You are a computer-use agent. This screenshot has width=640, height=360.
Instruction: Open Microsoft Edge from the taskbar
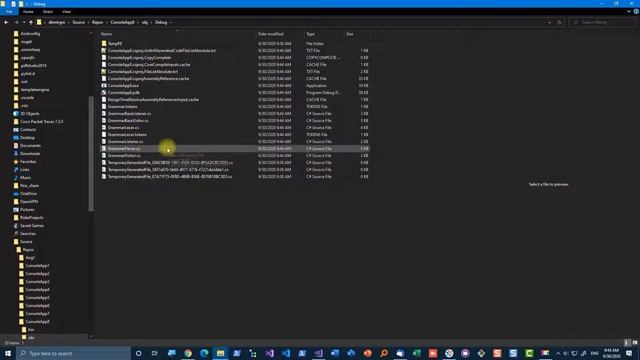point(204,353)
